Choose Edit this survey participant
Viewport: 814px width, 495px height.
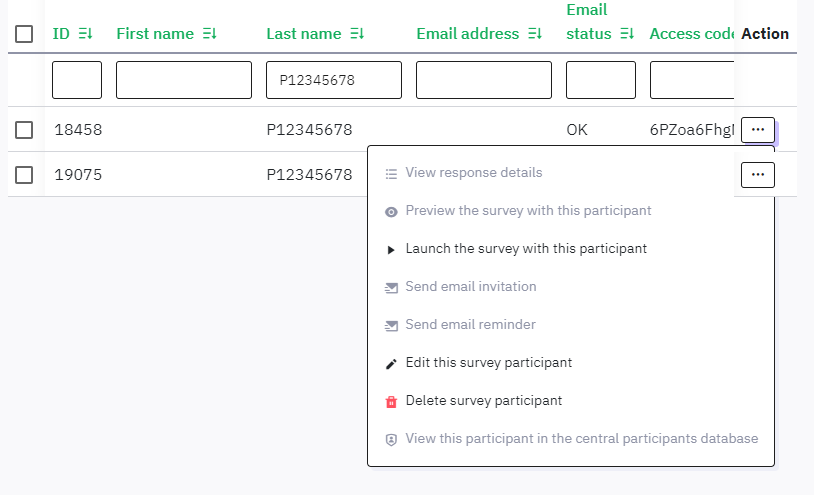coord(488,363)
